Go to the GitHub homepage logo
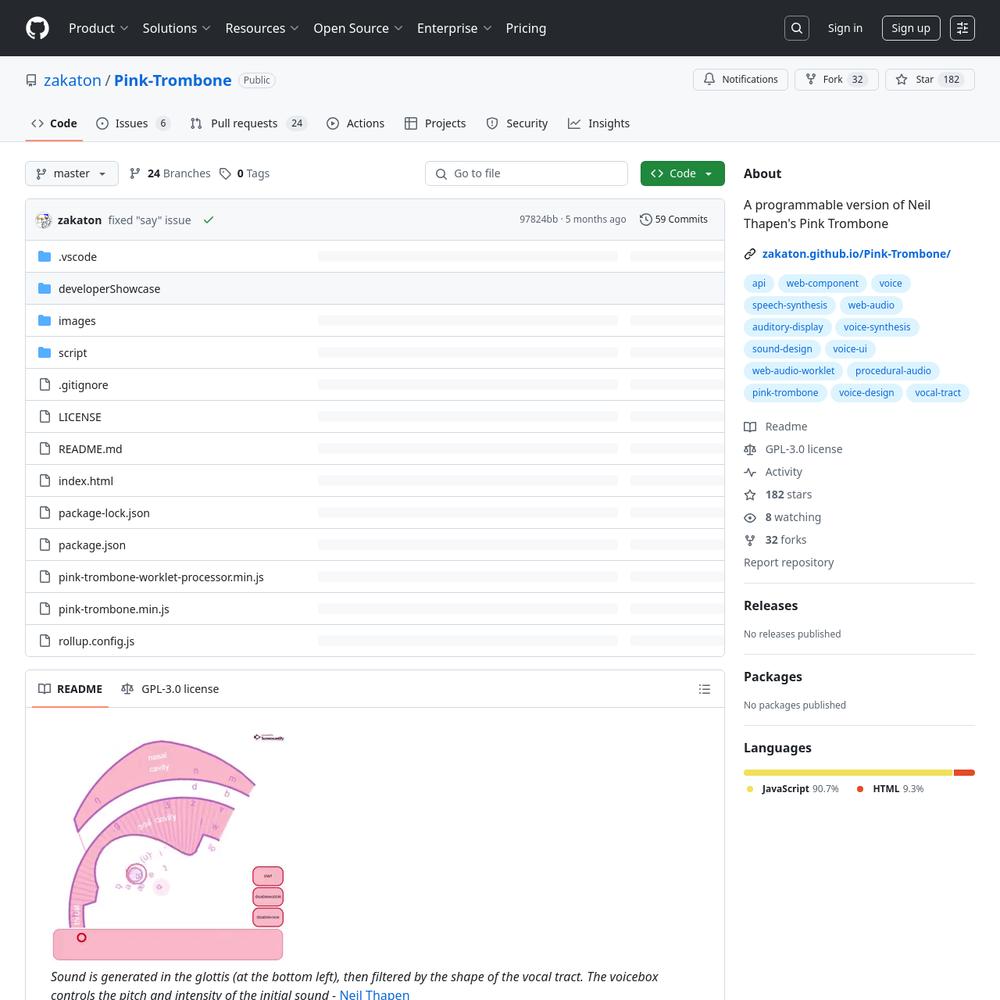Viewport: 1000px width, 1000px height. 38,28
